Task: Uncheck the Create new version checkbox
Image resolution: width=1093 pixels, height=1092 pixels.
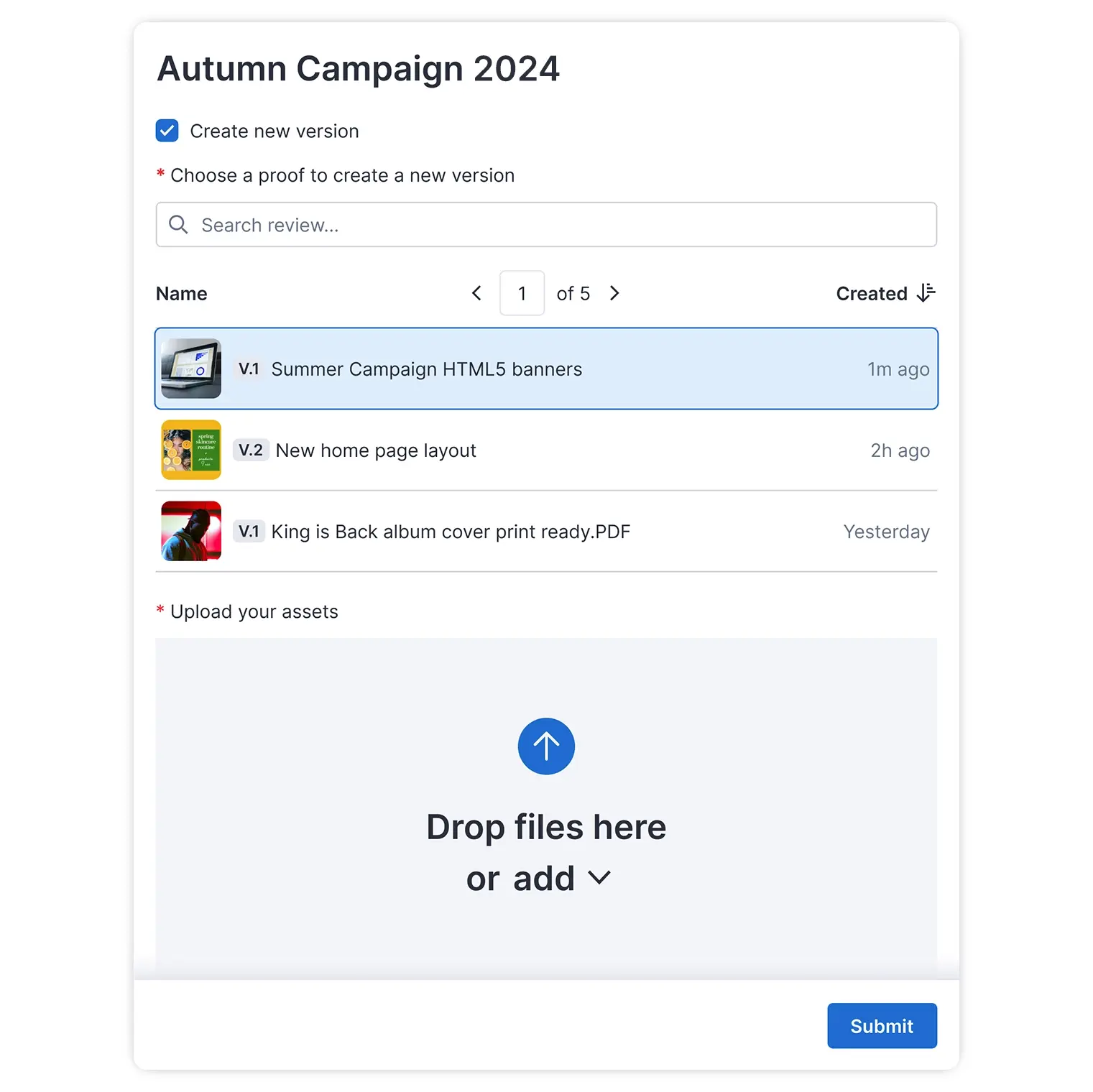Action: click(167, 131)
